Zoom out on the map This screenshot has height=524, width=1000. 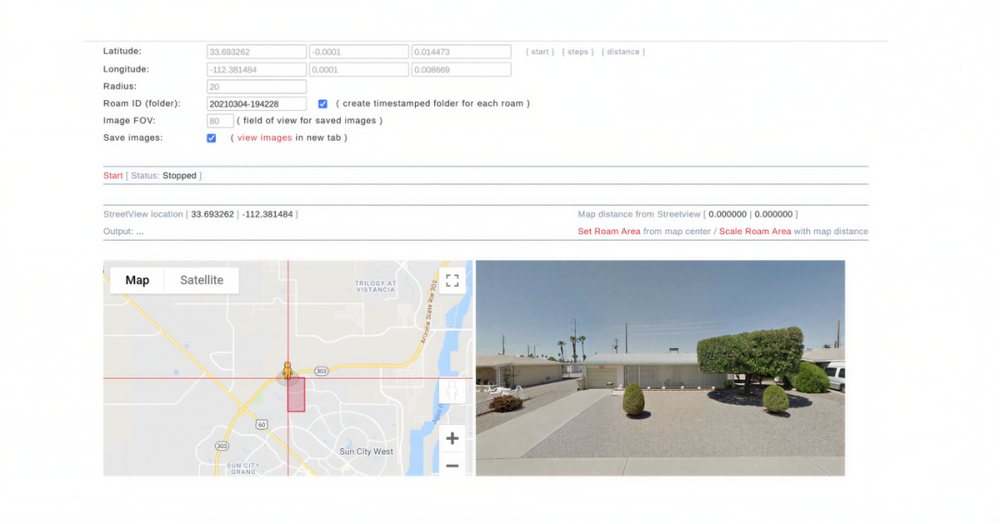click(x=452, y=465)
